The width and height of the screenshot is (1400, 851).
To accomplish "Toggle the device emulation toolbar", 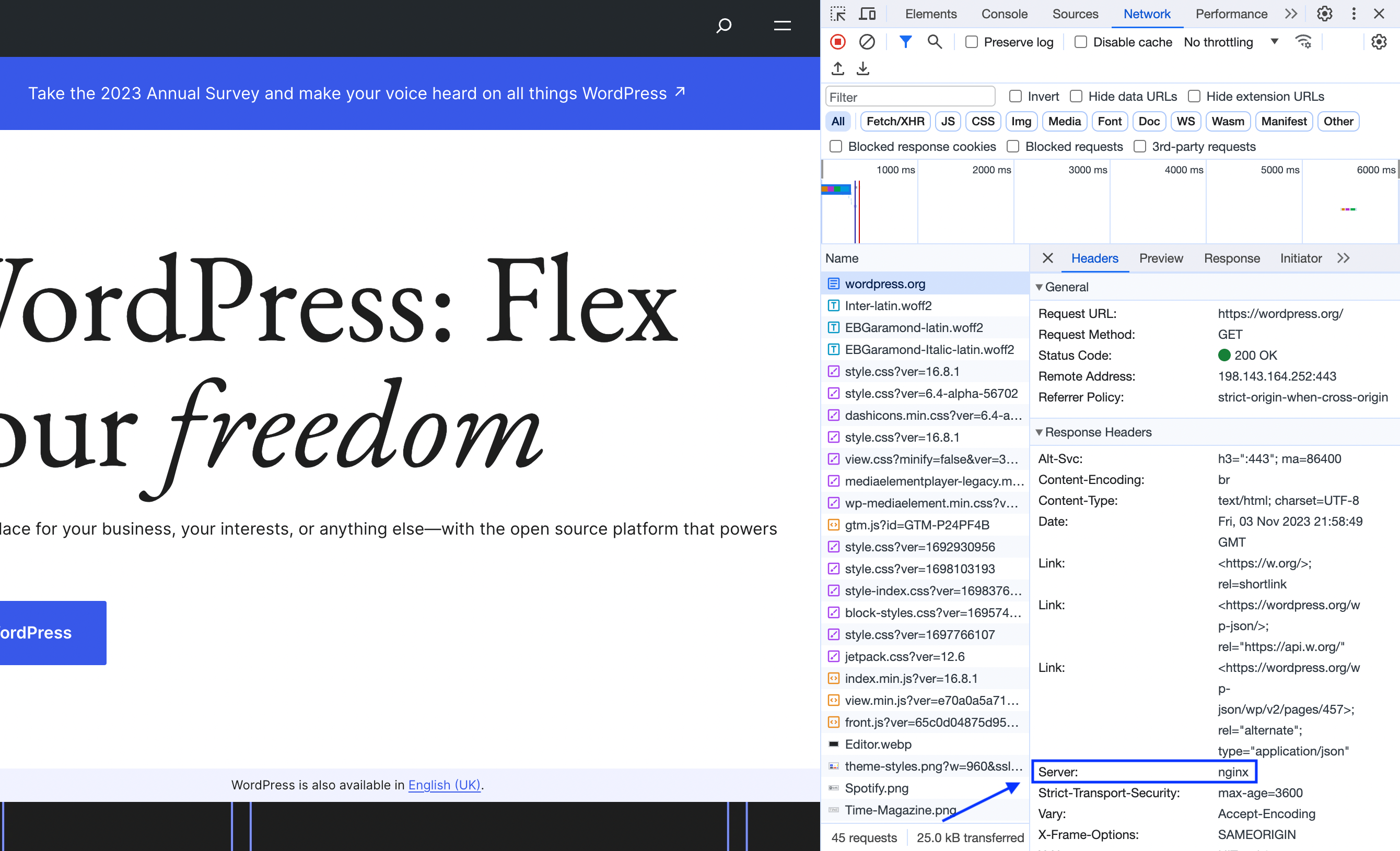I will pyautogui.click(x=867, y=13).
